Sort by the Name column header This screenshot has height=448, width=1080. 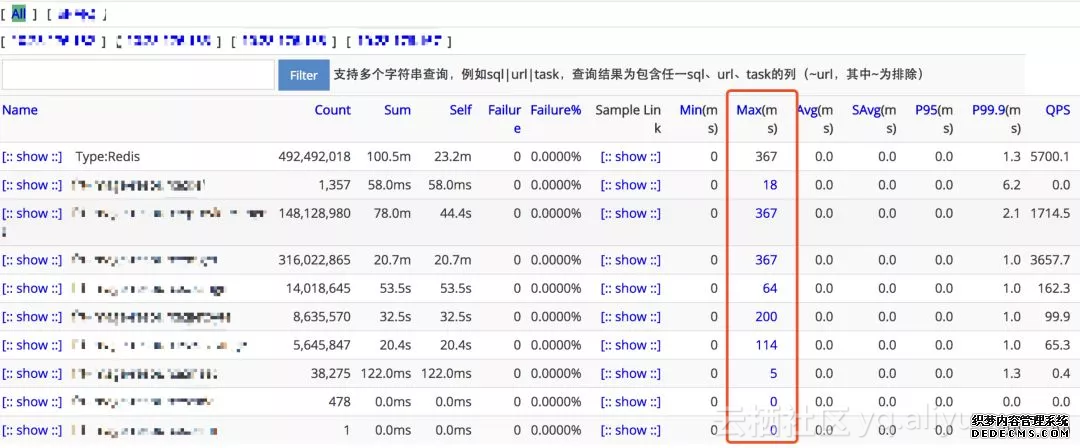click(20, 110)
